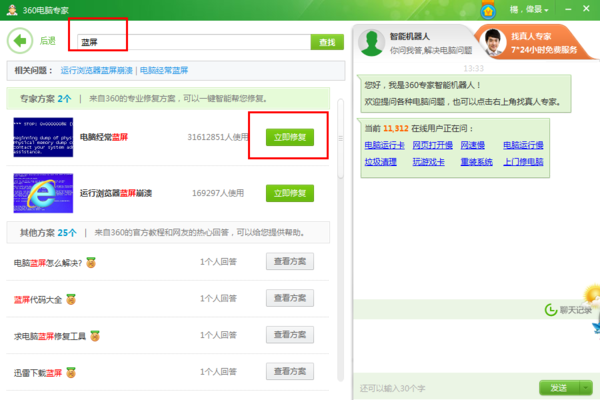Click the gold medal badge in title bar
Screen dimensions: 600x400
488,10
